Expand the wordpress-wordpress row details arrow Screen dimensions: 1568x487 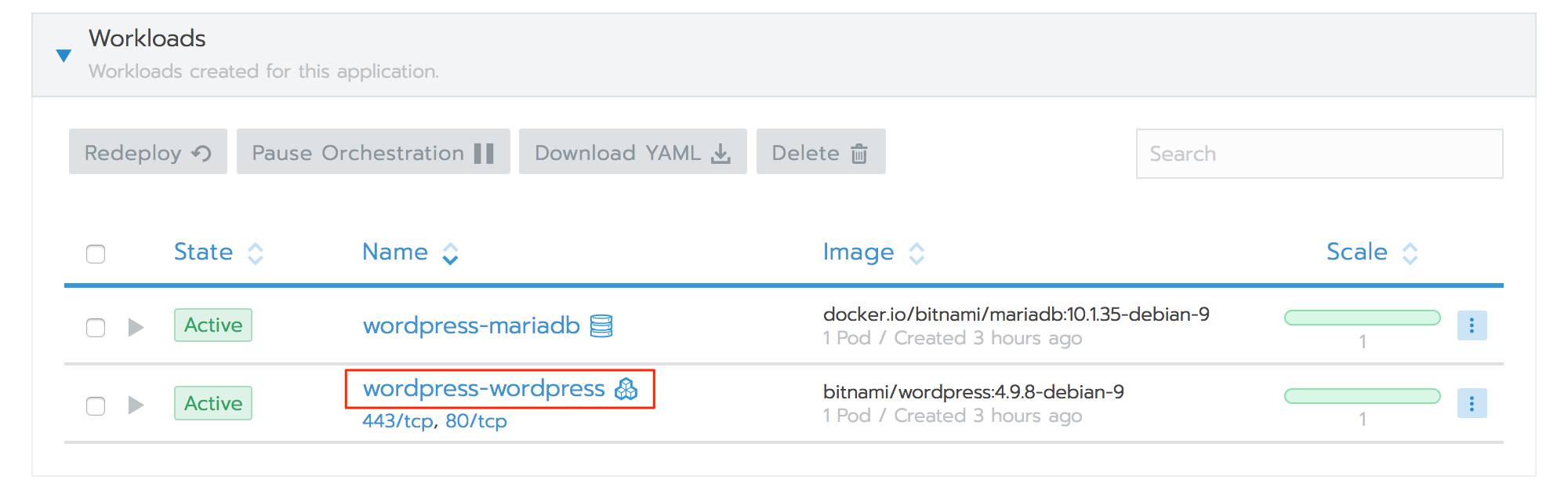(x=137, y=404)
